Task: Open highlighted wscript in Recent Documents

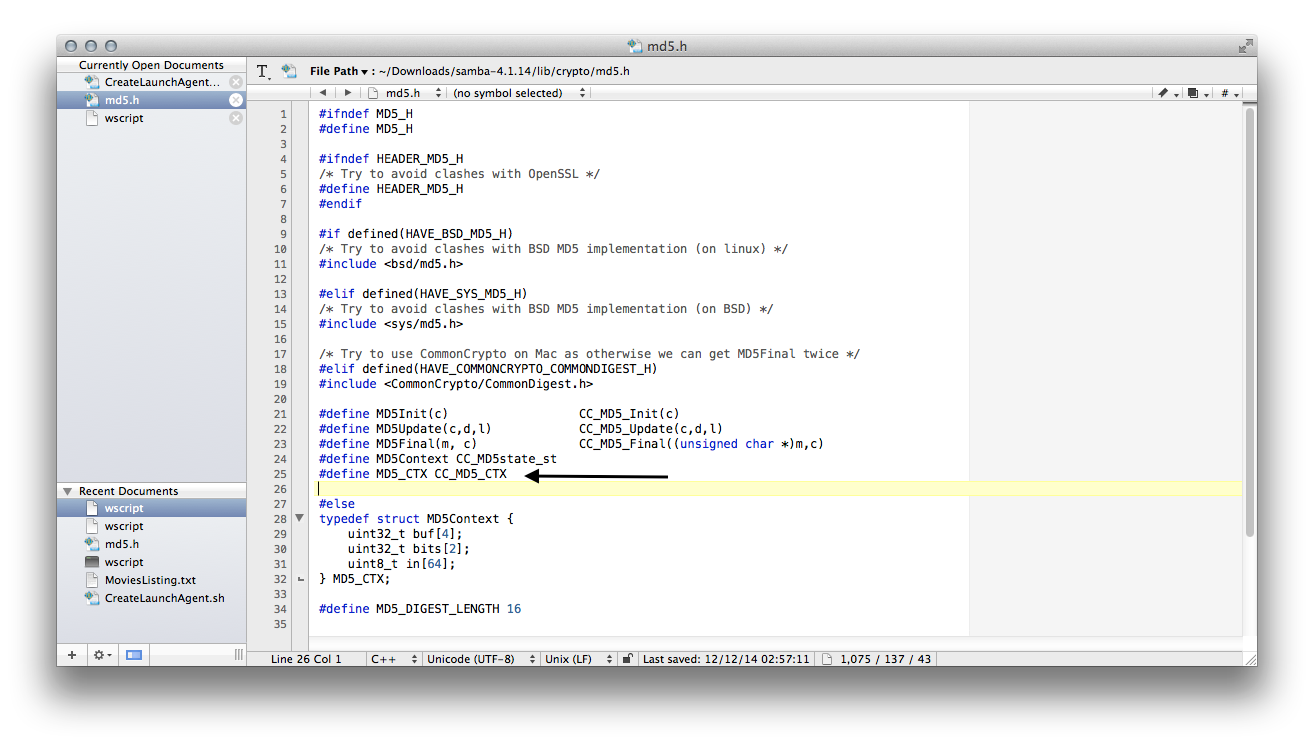Action: 151,508
